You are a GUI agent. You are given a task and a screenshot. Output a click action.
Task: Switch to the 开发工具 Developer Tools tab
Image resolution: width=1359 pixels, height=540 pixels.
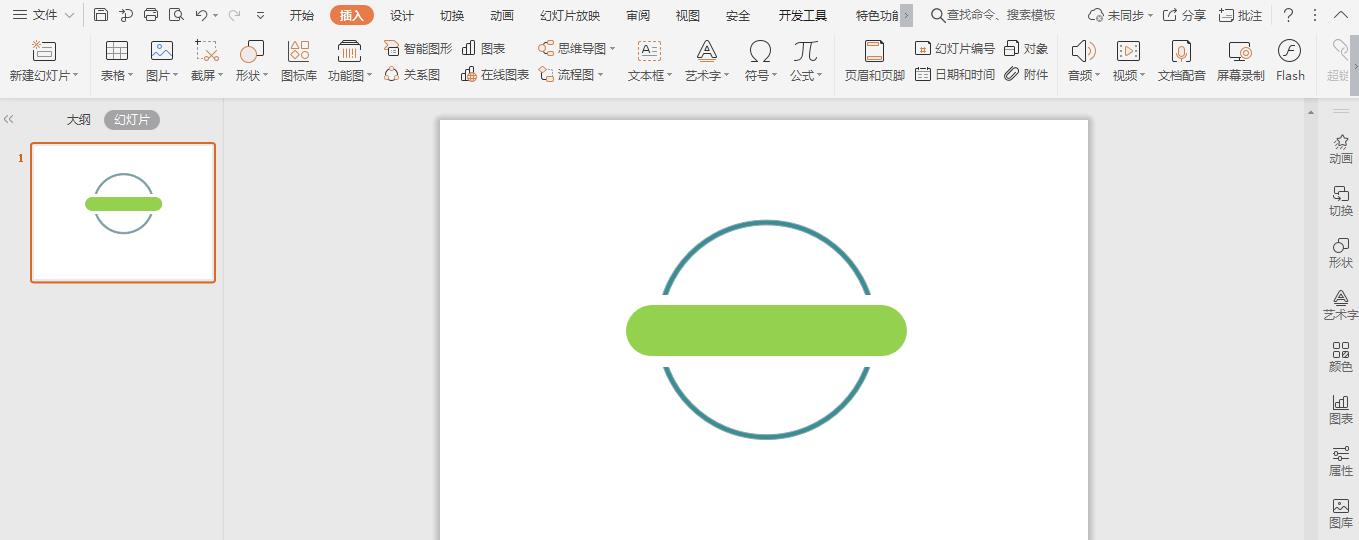tap(803, 15)
